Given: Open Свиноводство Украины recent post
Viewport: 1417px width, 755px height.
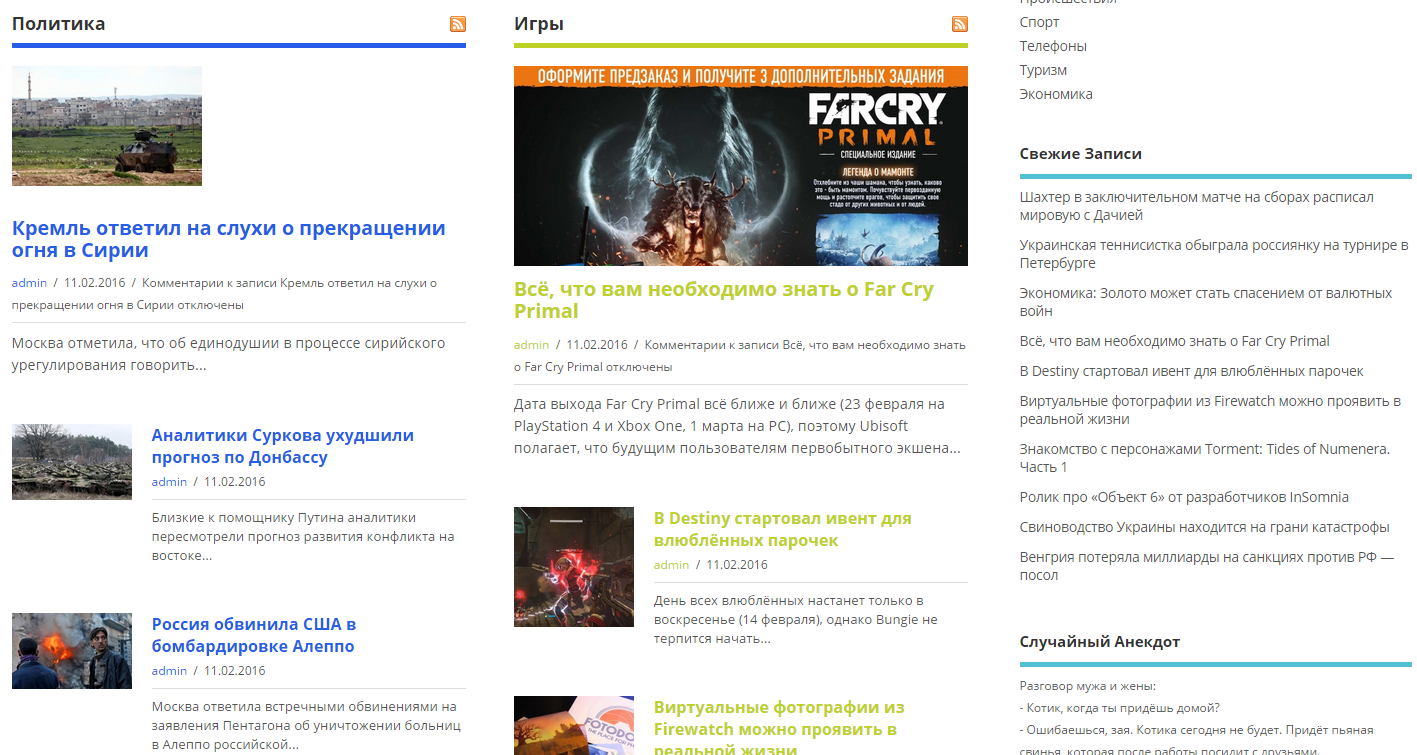Looking at the screenshot, I should [x=1205, y=527].
